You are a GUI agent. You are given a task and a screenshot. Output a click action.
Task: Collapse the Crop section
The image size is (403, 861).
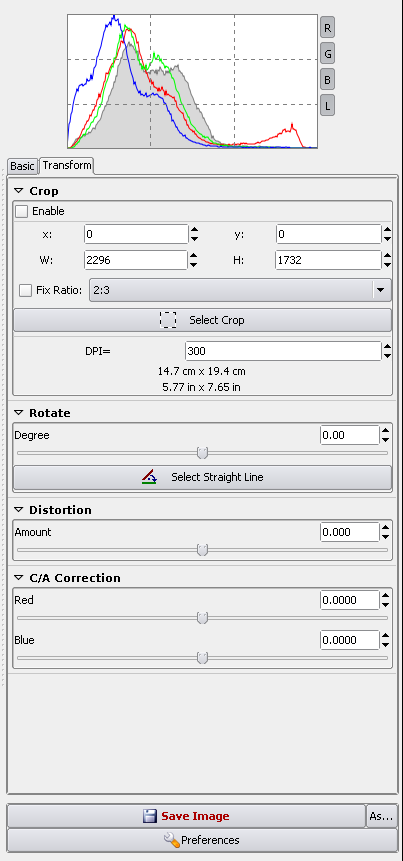[x=19, y=191]
